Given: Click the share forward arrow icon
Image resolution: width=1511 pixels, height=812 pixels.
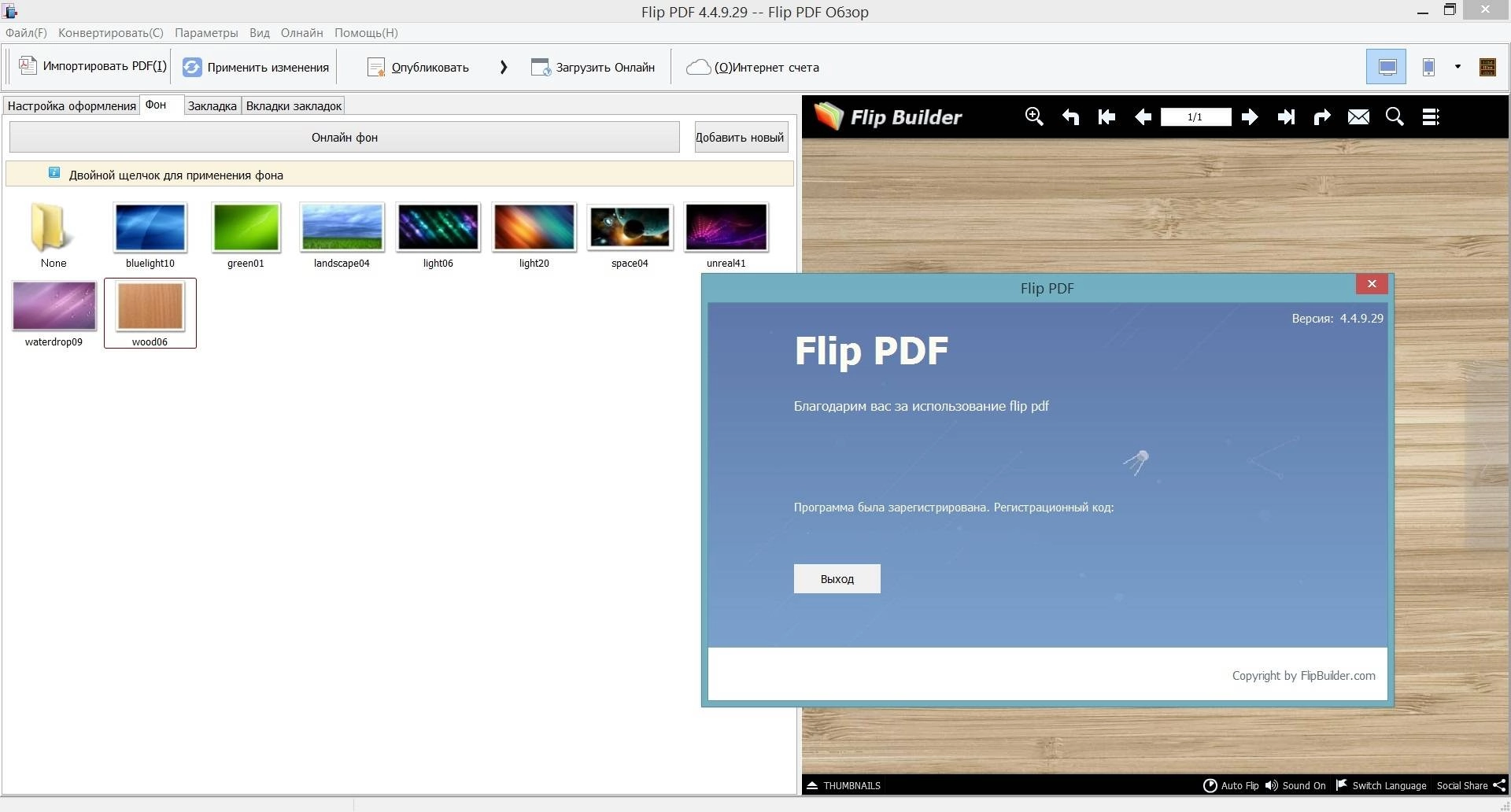Looking at the screenshot, I should tap(1322, 116).
